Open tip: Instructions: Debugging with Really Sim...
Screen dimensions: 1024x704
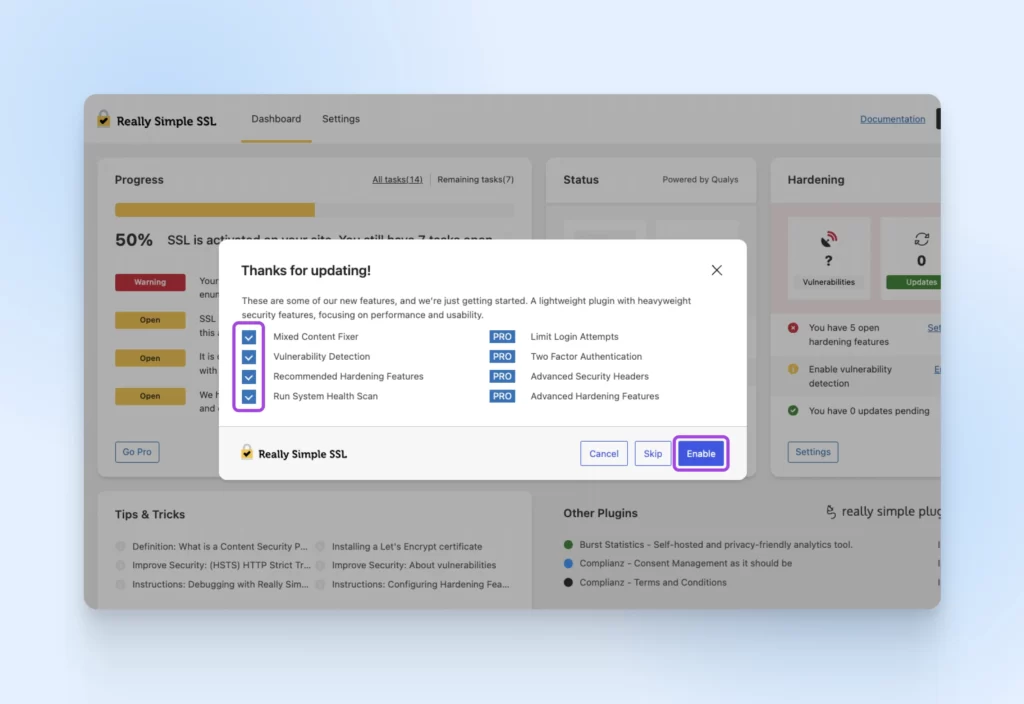(220, 584)
